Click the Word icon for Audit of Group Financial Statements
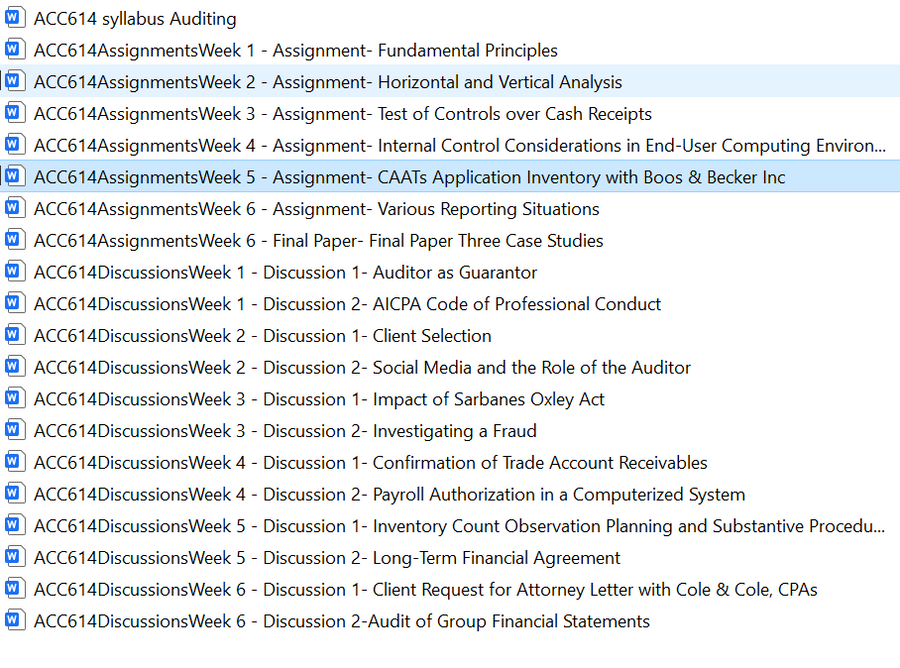 15,620
